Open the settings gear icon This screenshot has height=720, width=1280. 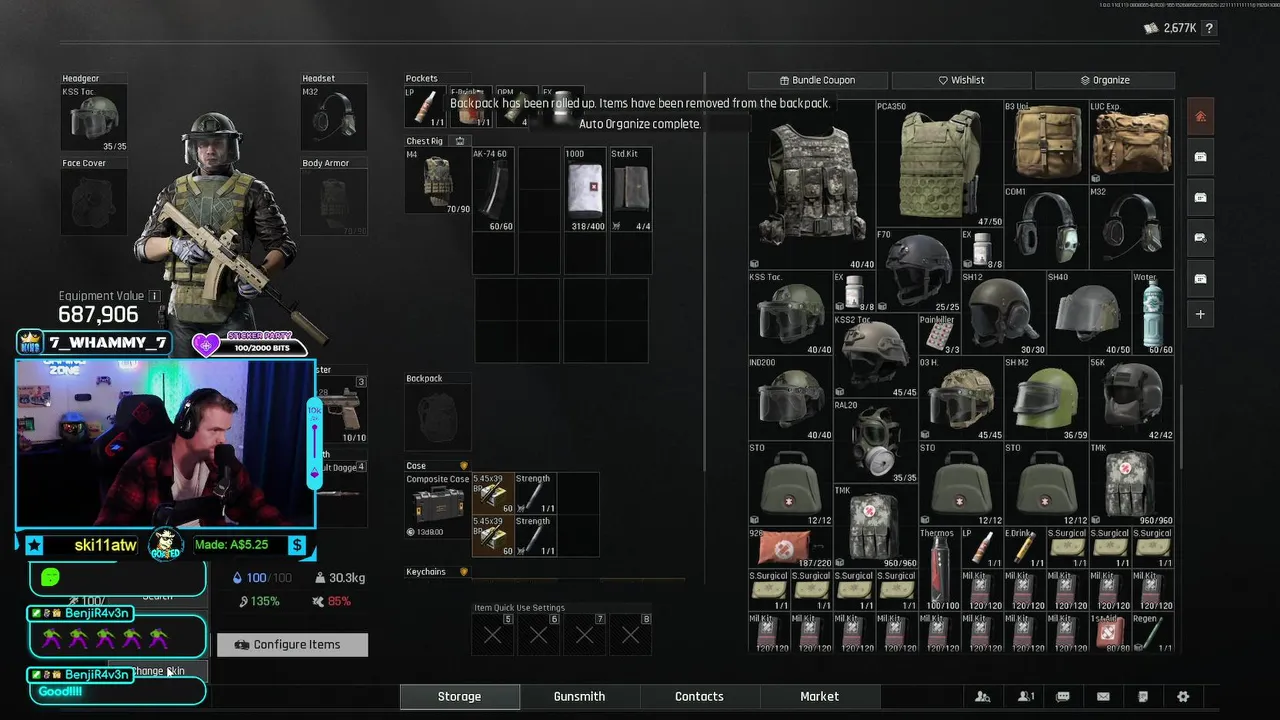click(1183, 697)
